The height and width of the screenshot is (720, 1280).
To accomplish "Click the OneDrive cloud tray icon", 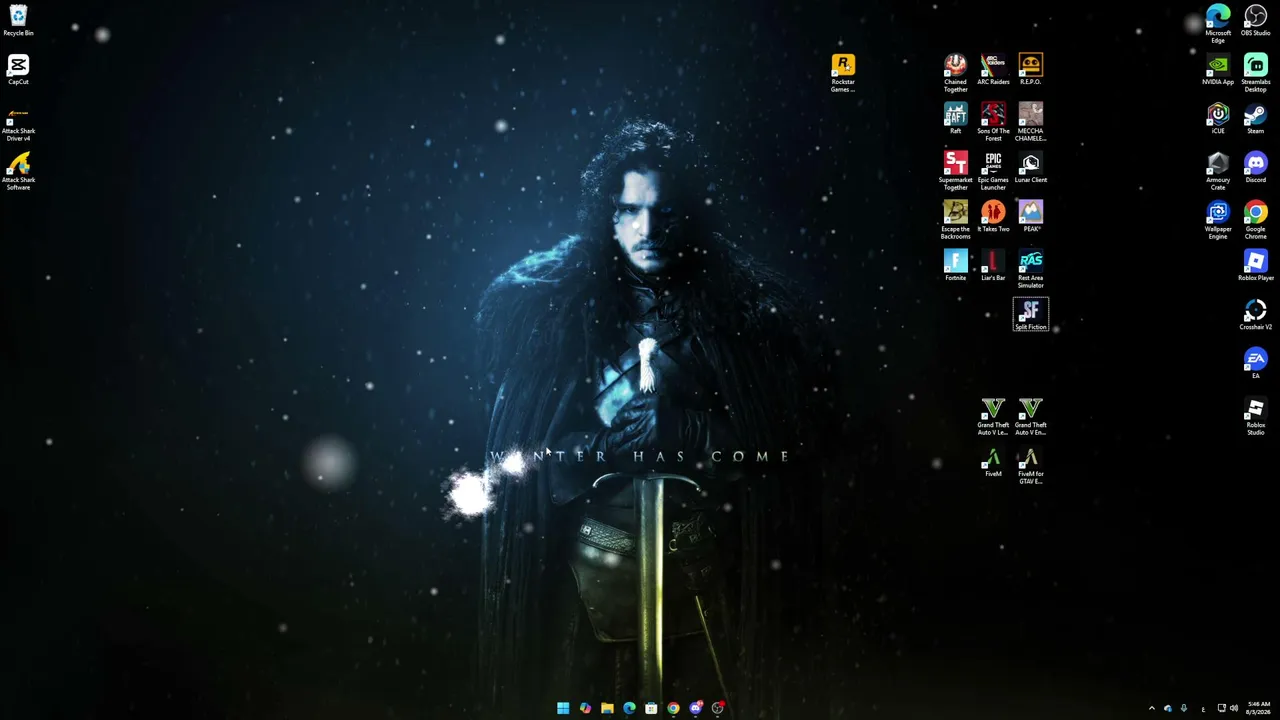I will click(1167, 708).
